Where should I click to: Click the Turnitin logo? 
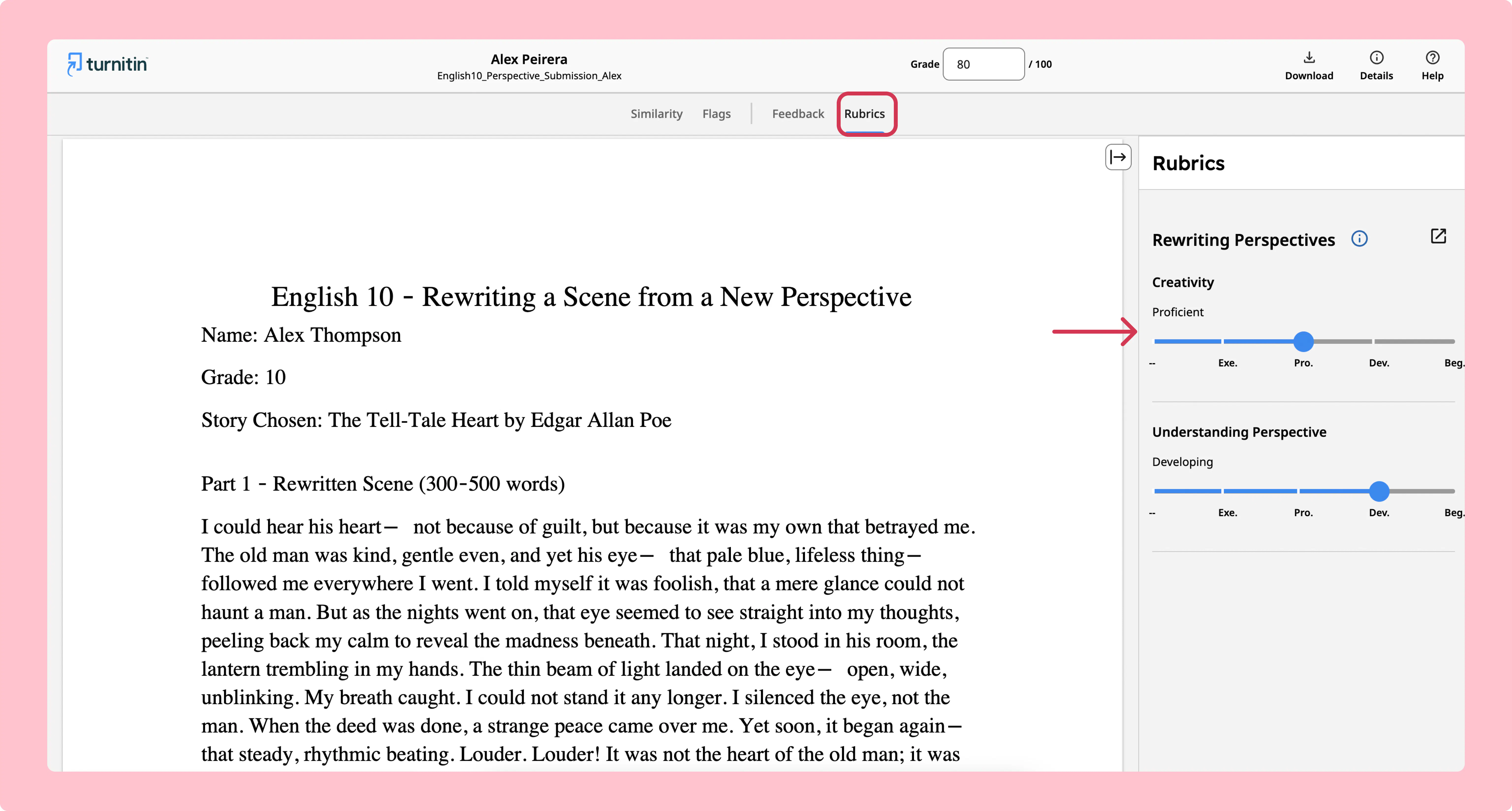(x=107, y=64)
